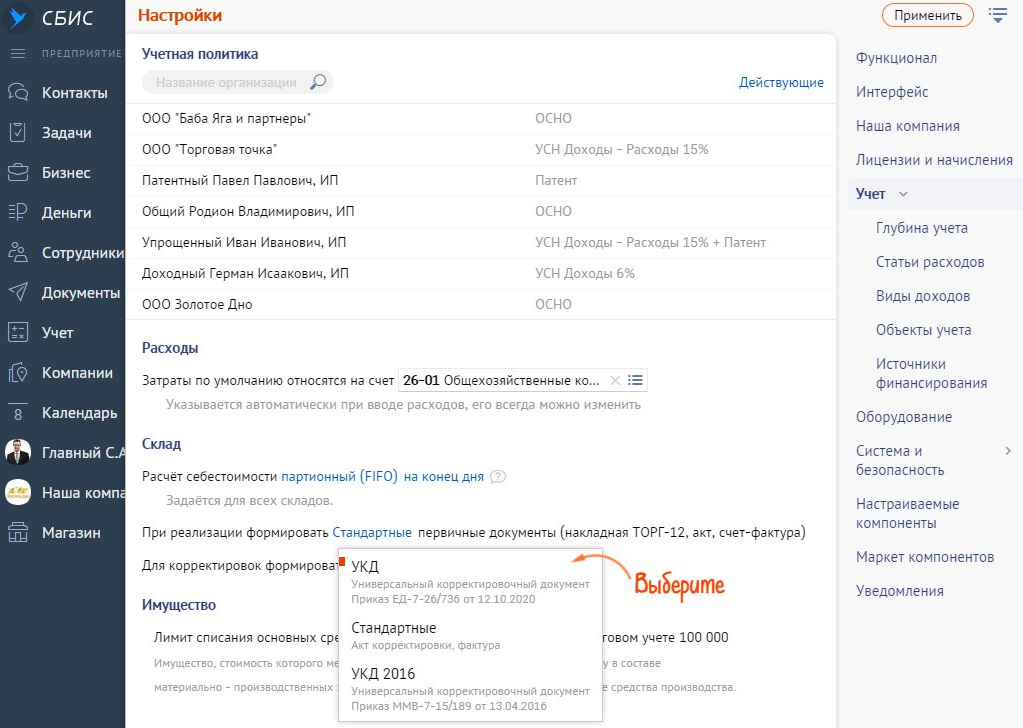Click the Business briefcase icon
The height and width of the screenshot is (728, 1023).
pos(17,173)
